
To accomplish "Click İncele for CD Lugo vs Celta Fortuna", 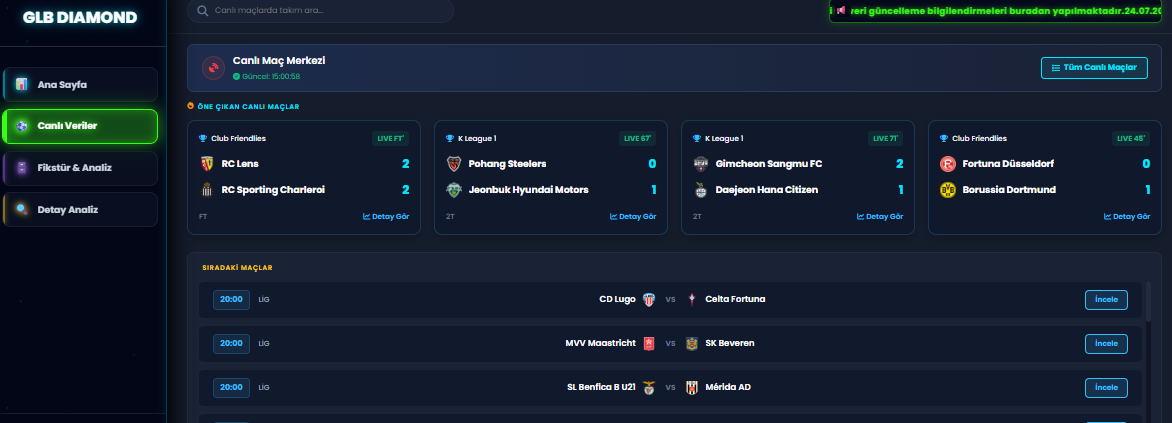I will tap(1106, 300).
